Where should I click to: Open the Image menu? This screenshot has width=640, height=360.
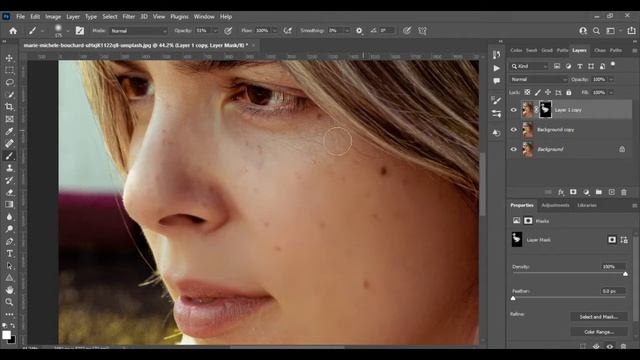click(53, 17)
